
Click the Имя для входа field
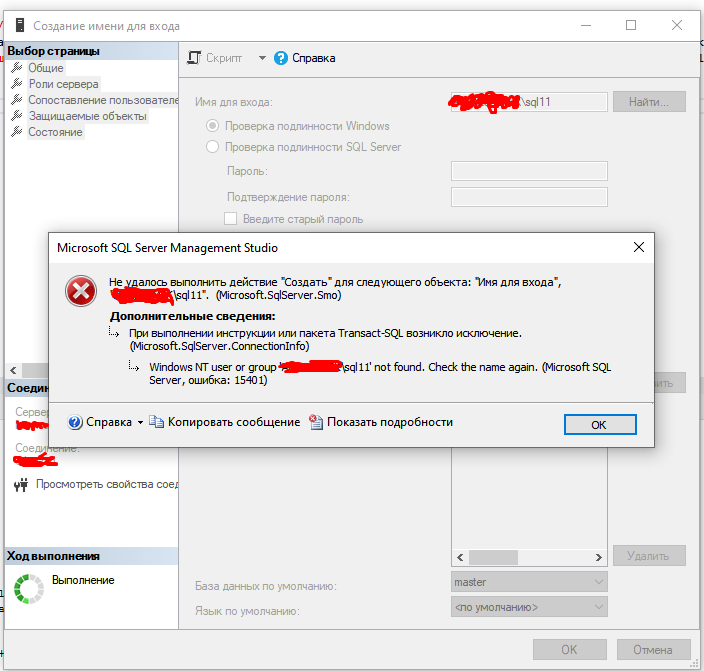[529, 102]
